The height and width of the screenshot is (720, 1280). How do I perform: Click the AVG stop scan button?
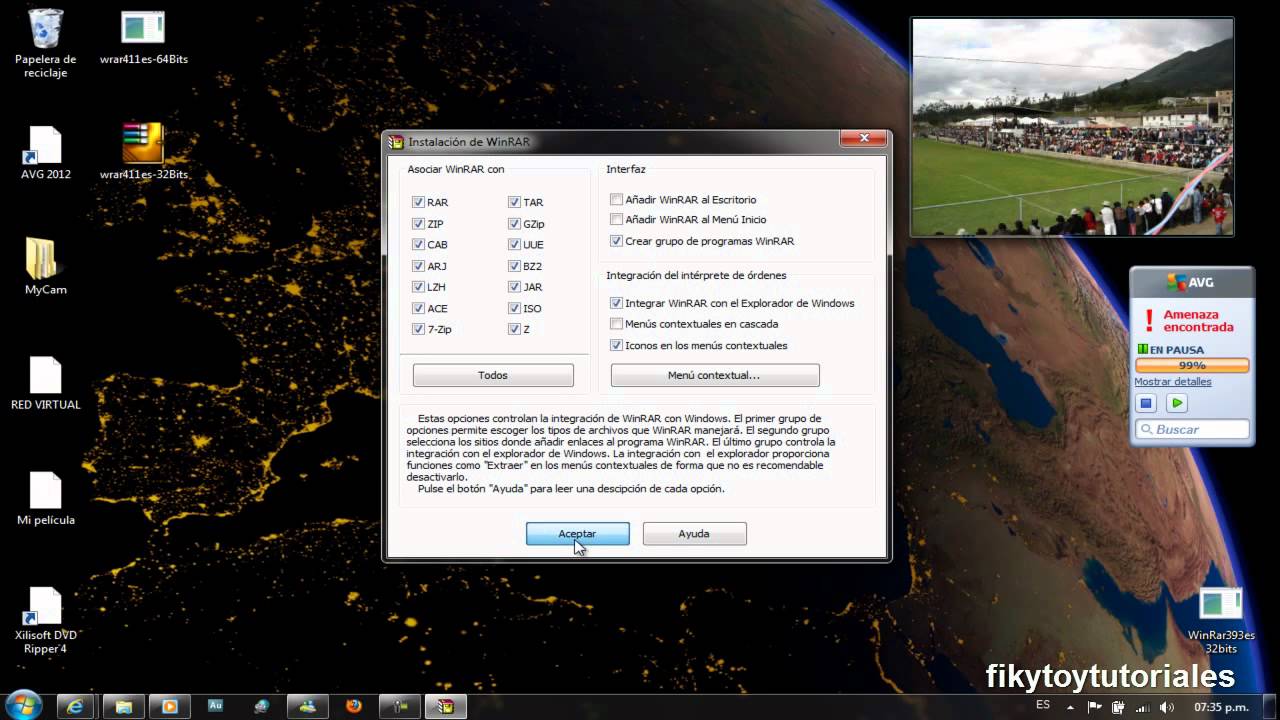tap(1146, 403)
